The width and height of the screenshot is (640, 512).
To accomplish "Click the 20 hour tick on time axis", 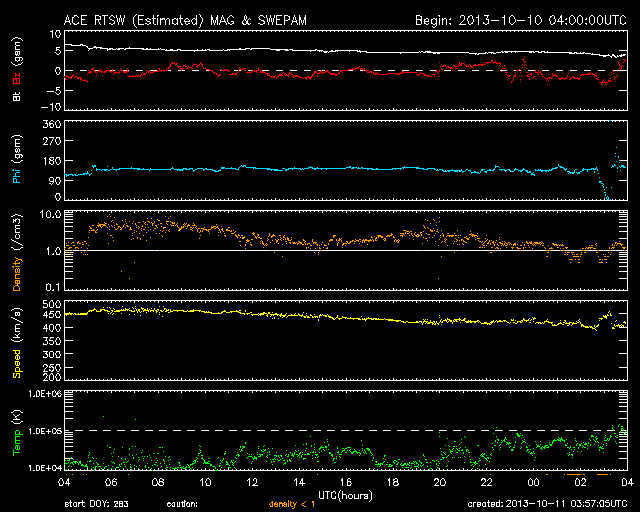I will [x=441, y=482].
